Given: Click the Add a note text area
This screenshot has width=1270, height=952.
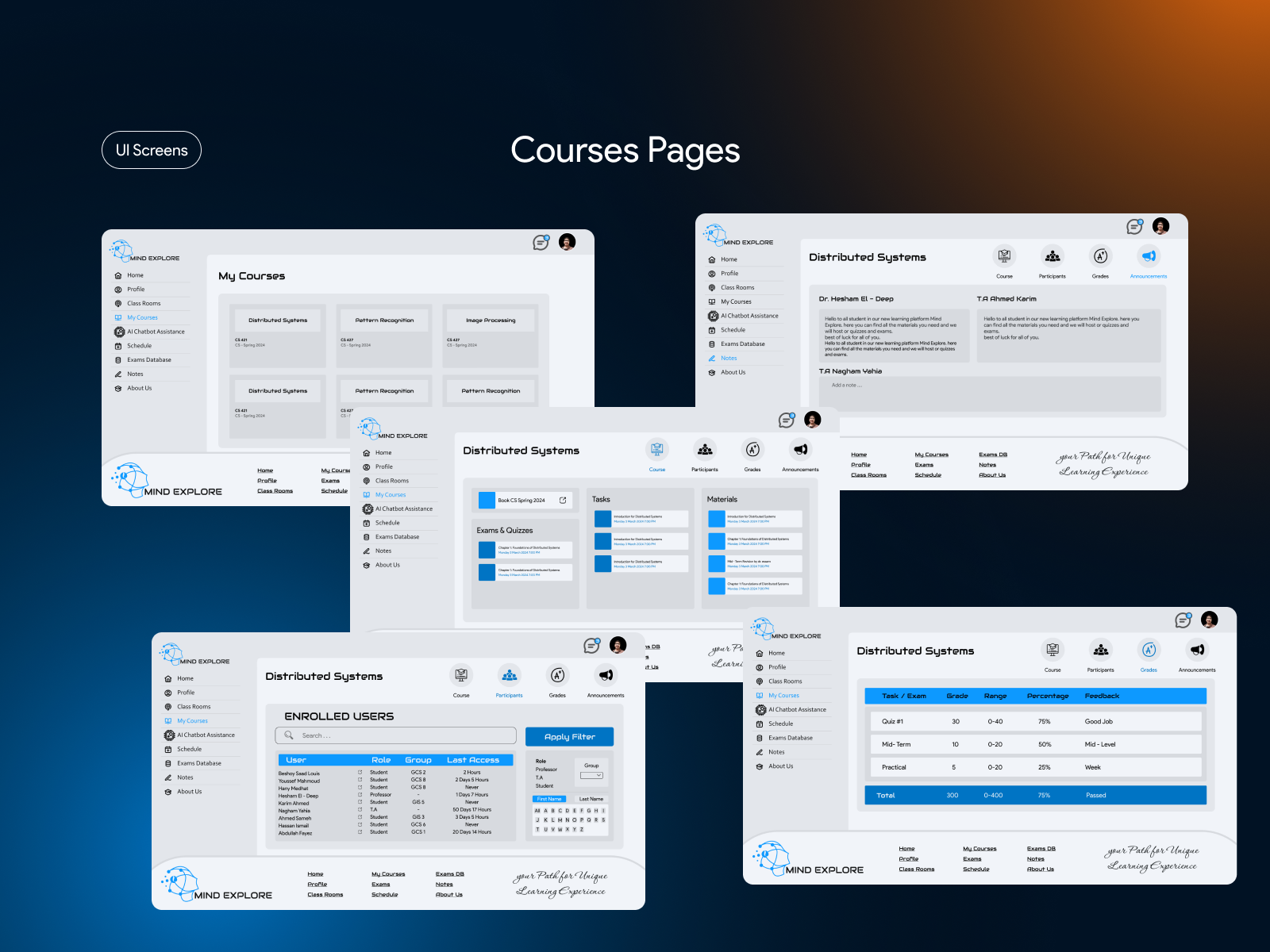Looking at the screenshot, I should pyautogui.click(x=989, y=393).
